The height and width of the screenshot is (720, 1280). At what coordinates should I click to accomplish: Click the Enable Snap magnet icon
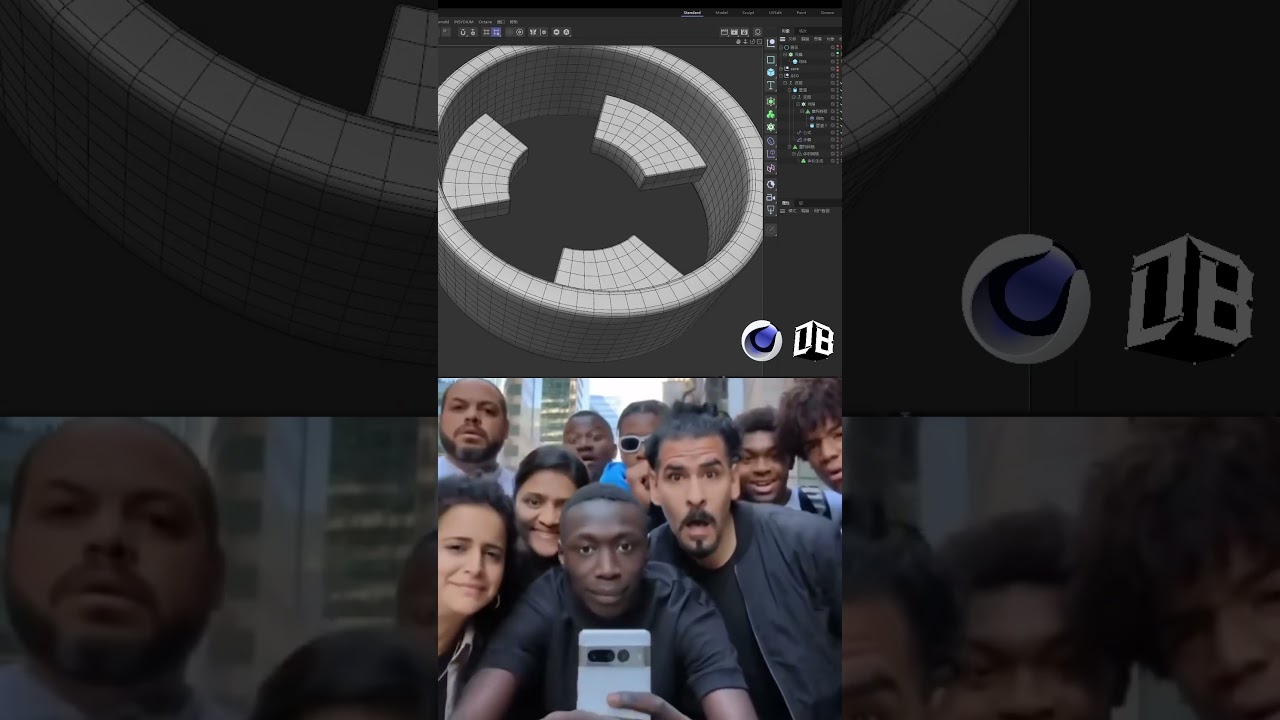pos(463,32)
